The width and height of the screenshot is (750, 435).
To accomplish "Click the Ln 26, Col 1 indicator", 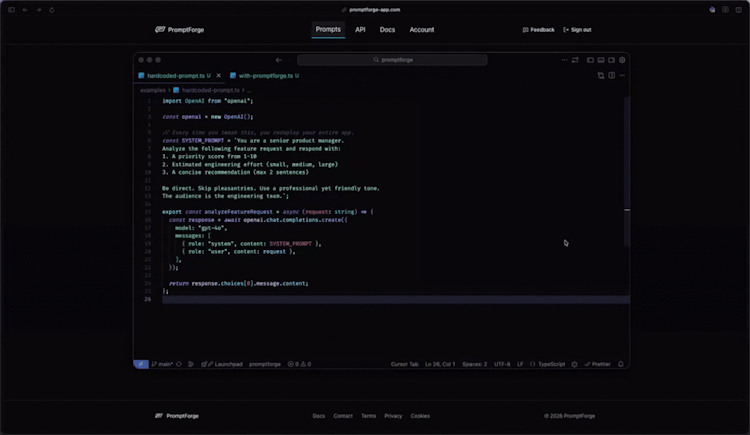I will (x=440, y=364).
